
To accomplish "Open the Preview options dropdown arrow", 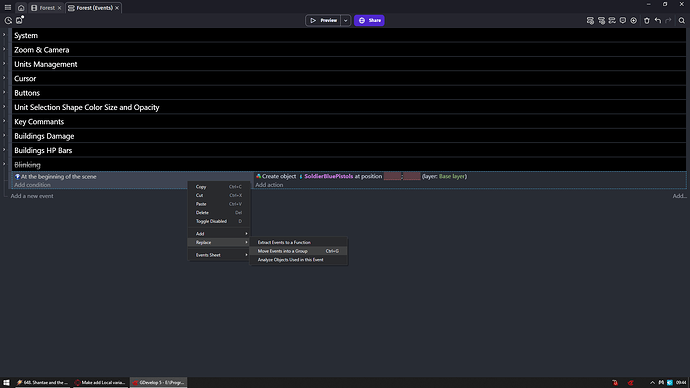I will click(345, 20).
